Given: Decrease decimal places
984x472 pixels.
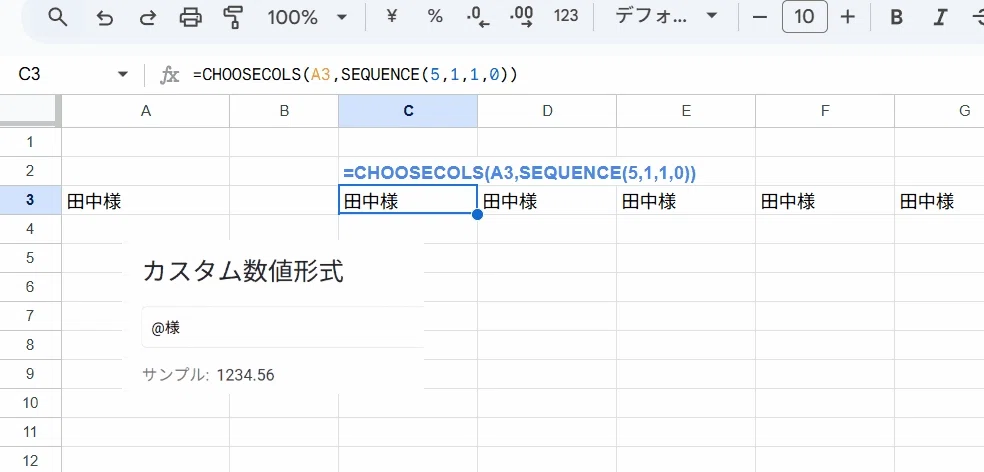Looking at the screenshot, I should tap(478, 17).
